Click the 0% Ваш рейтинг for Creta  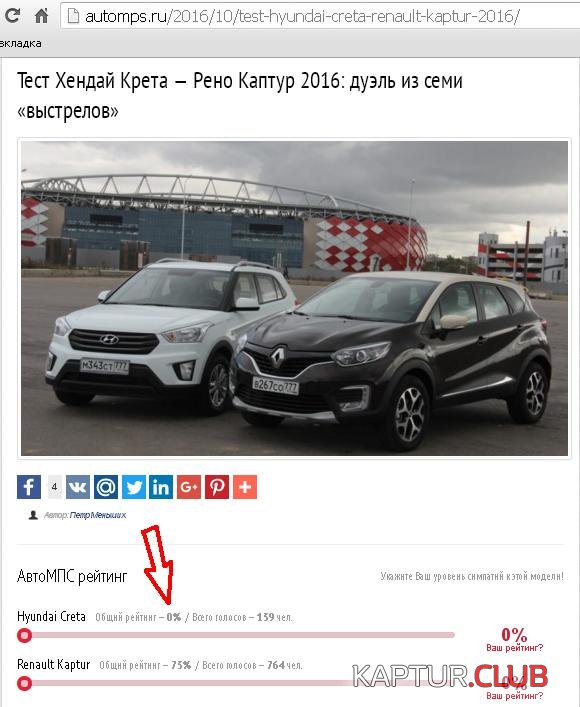(x=514, y=639)
